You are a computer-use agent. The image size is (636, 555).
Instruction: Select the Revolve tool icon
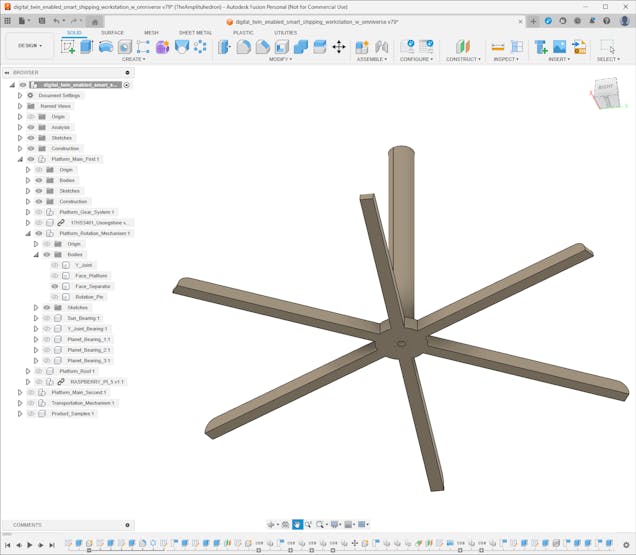pyautogui.click(x=105, y=47)
